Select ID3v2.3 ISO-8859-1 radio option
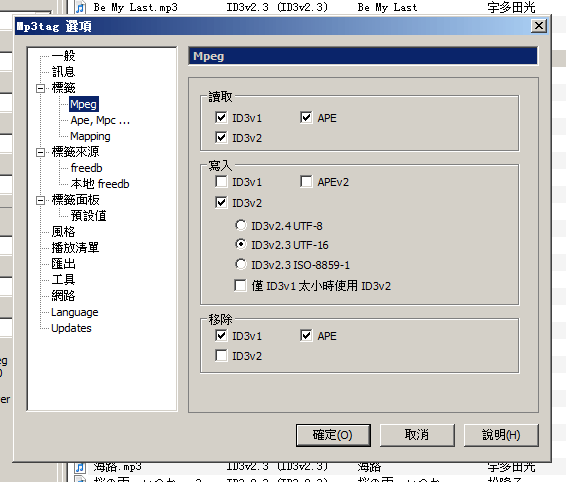Screen dimensions: 566x482 (241, 264)
